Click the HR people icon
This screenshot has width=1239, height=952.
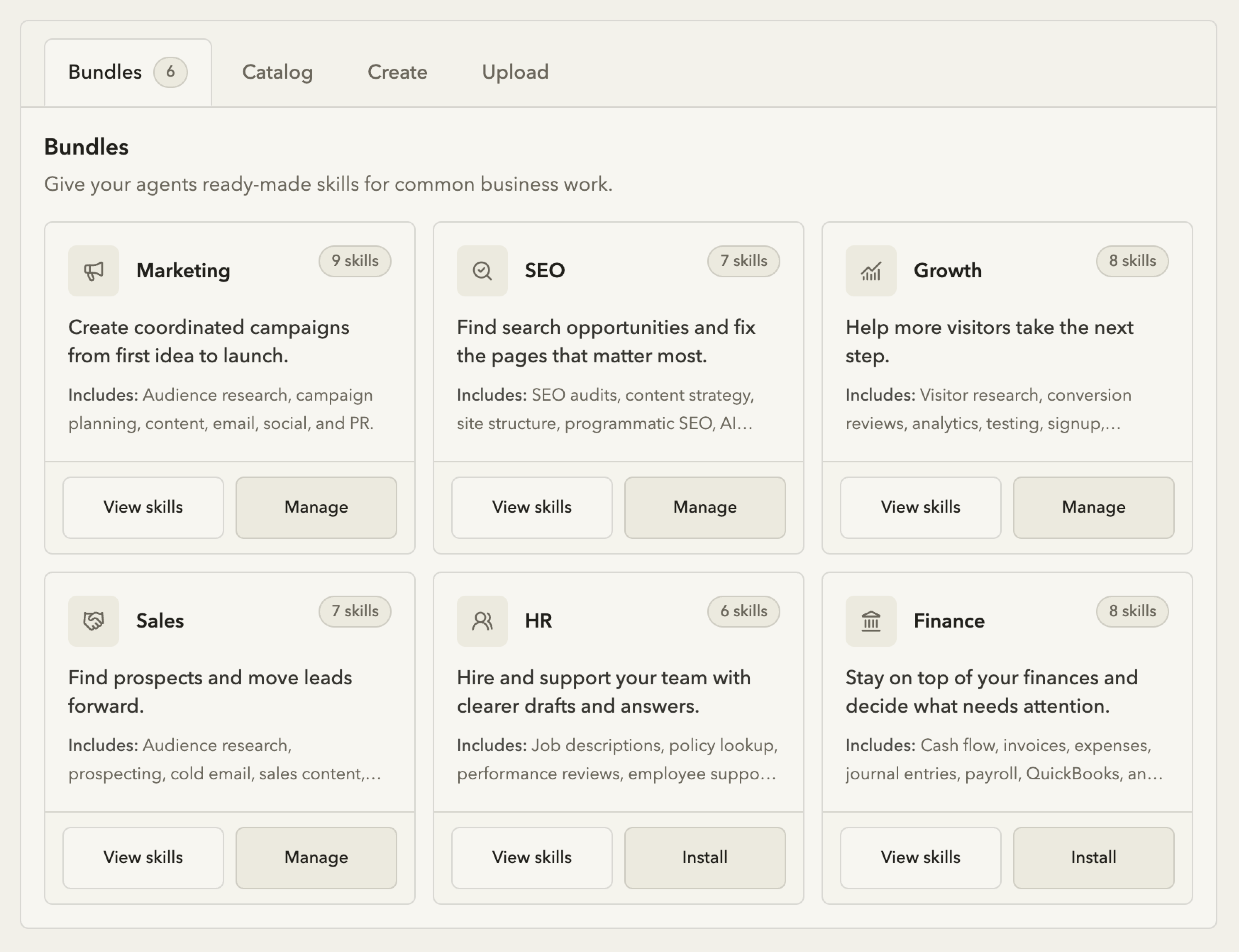point(482,621)
